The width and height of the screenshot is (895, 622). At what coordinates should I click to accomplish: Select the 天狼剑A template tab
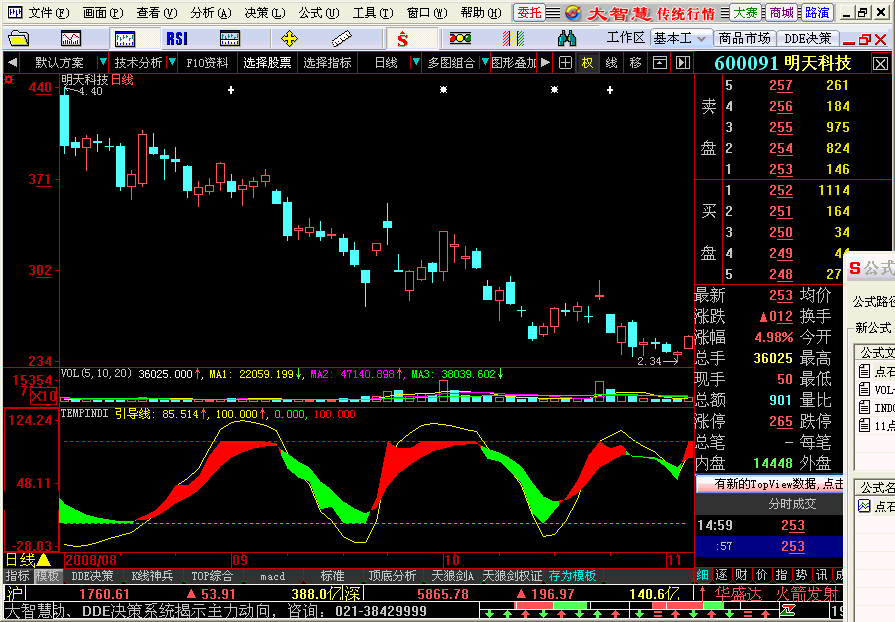[452, 576]
